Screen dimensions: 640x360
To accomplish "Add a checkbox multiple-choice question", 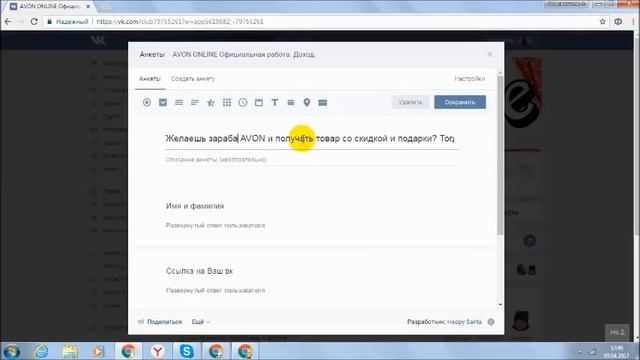I will (163, 102).
